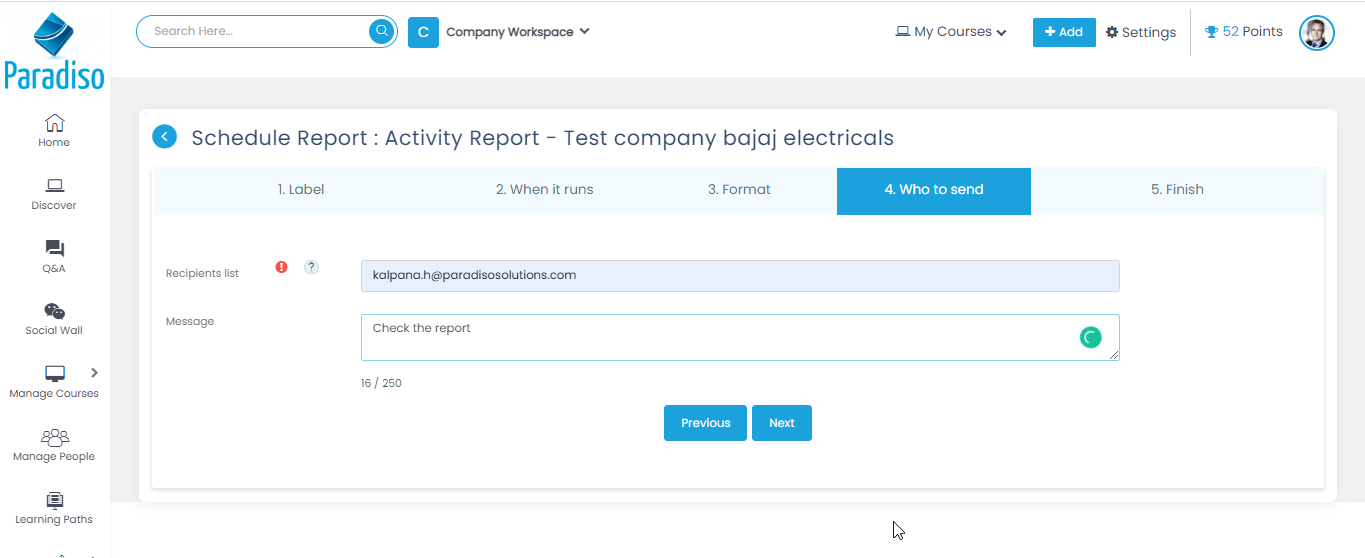The width and height of the screenshot is (1365, 558).
Task: Go to the 2. When it runs step
Action: [x=544, y=190]
